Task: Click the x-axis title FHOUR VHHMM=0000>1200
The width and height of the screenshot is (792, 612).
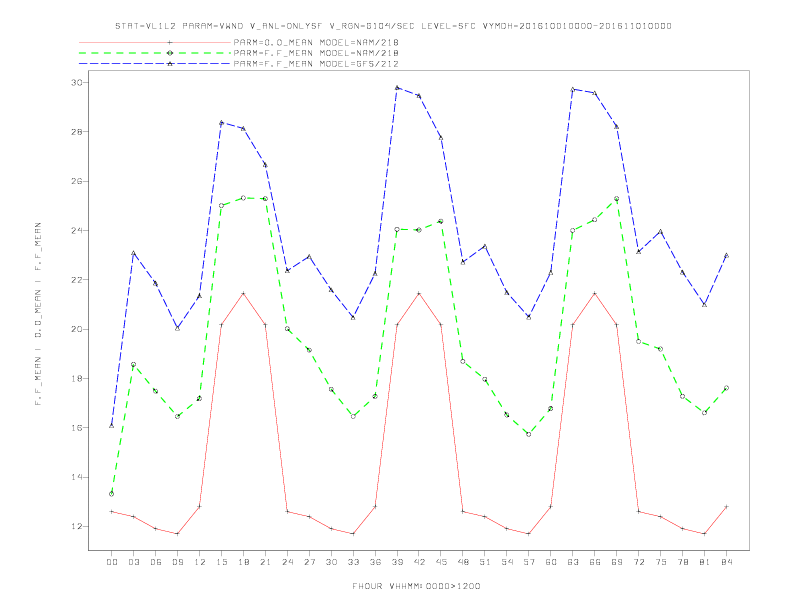Action: coord(416,586)
